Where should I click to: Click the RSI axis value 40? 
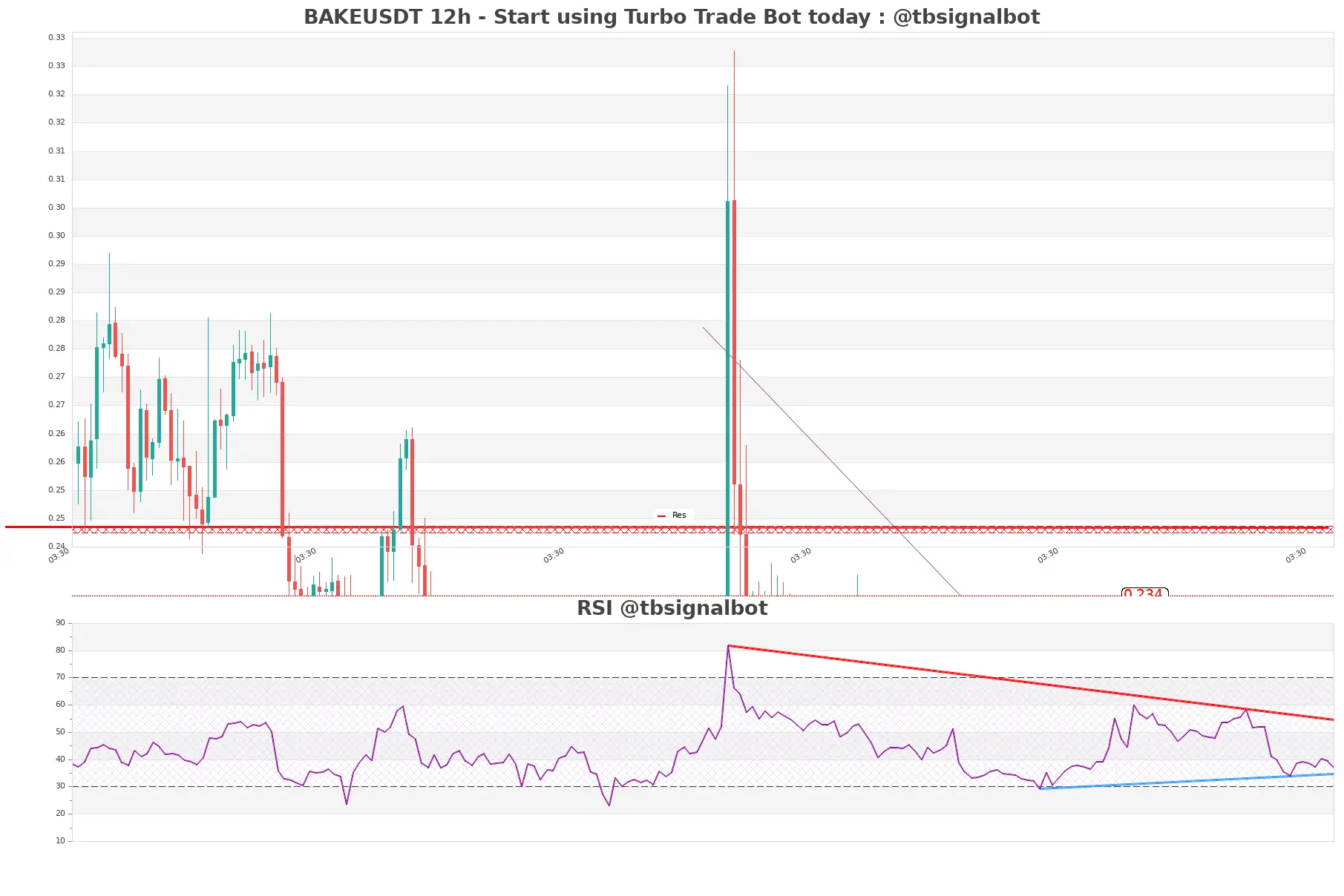click(x=60, y=760)
